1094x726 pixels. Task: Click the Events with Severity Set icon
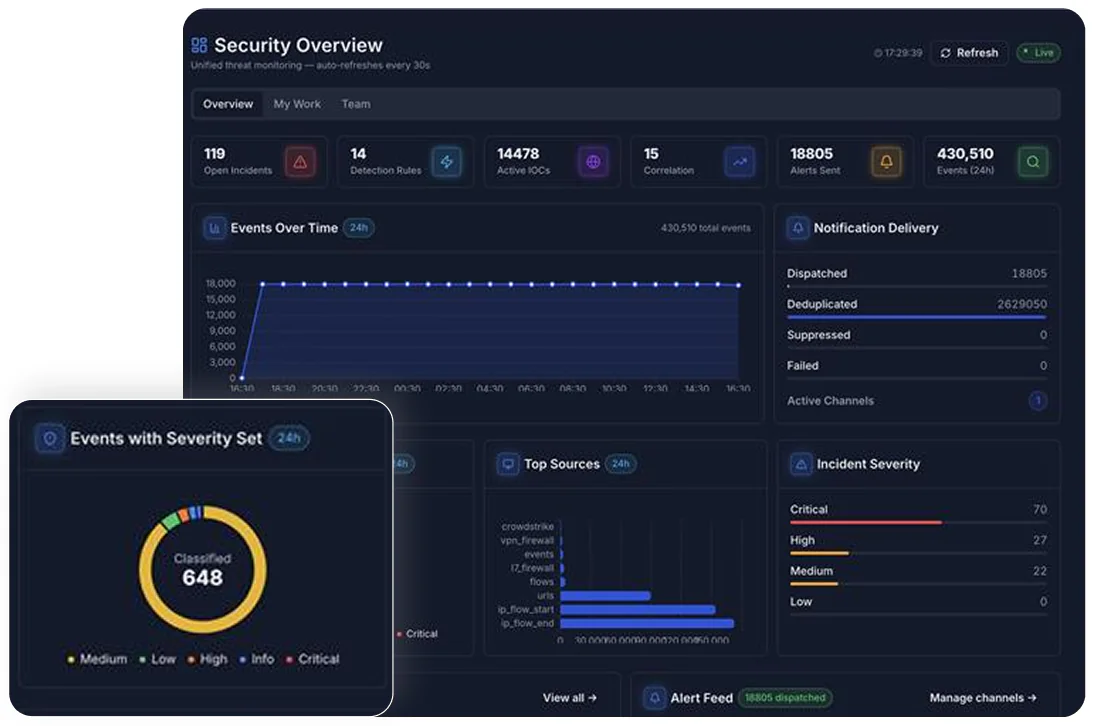click(50, 439)
